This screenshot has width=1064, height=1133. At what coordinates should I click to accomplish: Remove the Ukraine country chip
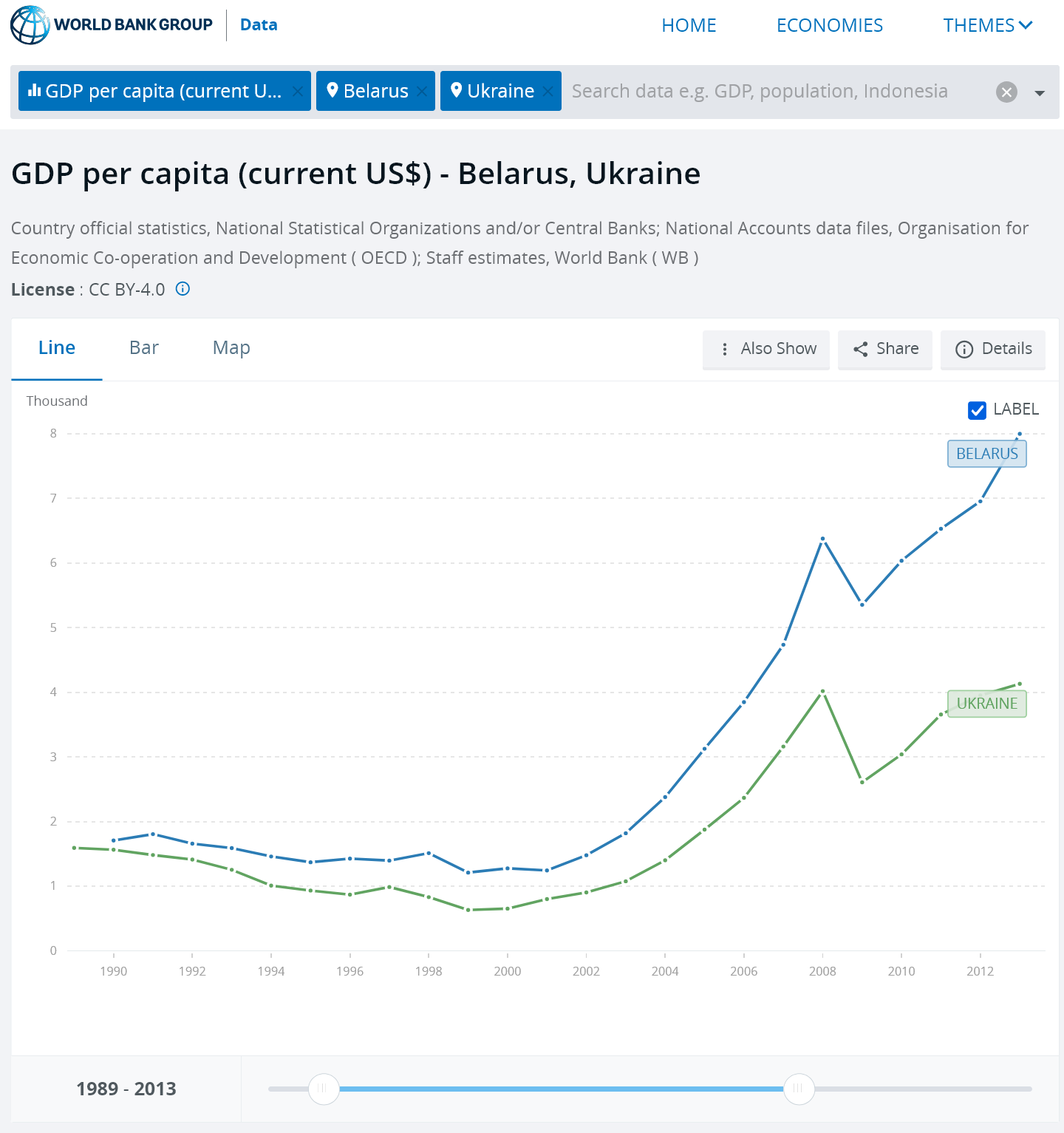click(548, 92)
